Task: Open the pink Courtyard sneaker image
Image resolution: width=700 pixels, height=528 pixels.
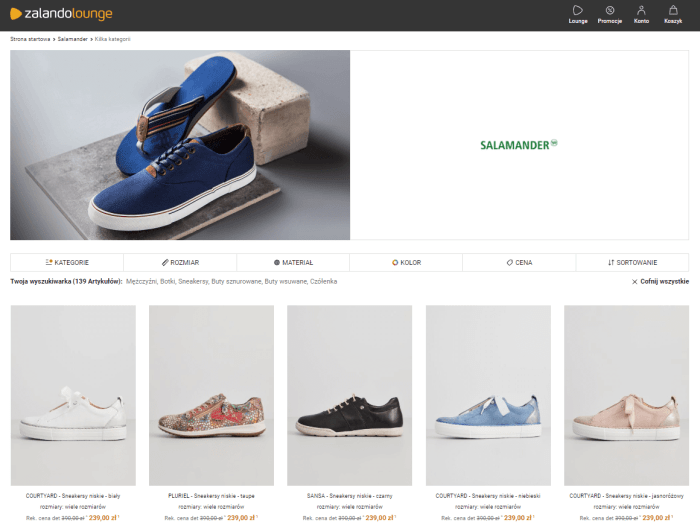Action: coord(626,395)
